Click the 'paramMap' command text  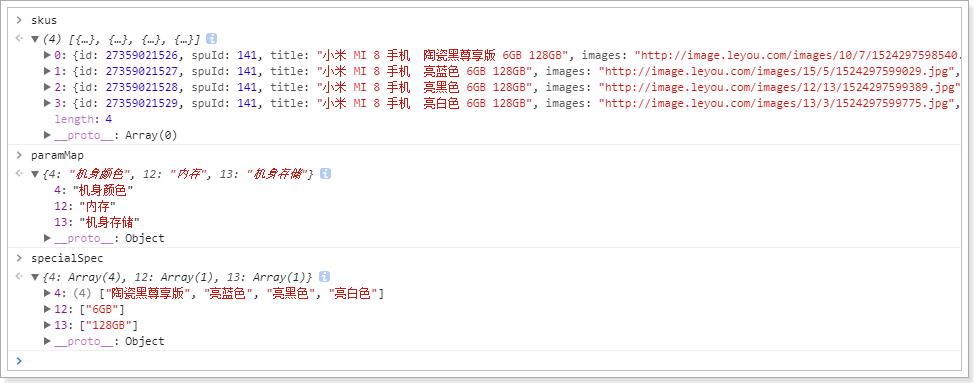(x=57, y=155)
